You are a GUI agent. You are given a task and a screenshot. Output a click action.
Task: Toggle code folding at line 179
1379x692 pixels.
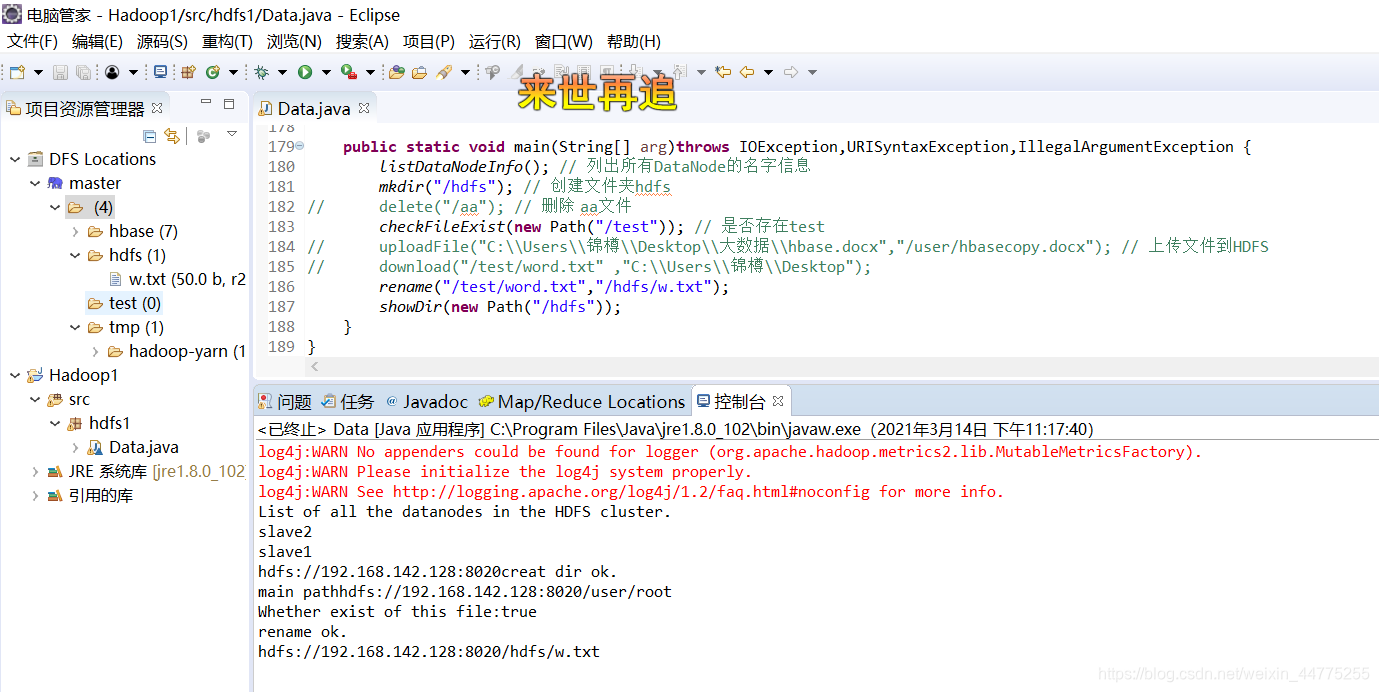click(300, 147)
